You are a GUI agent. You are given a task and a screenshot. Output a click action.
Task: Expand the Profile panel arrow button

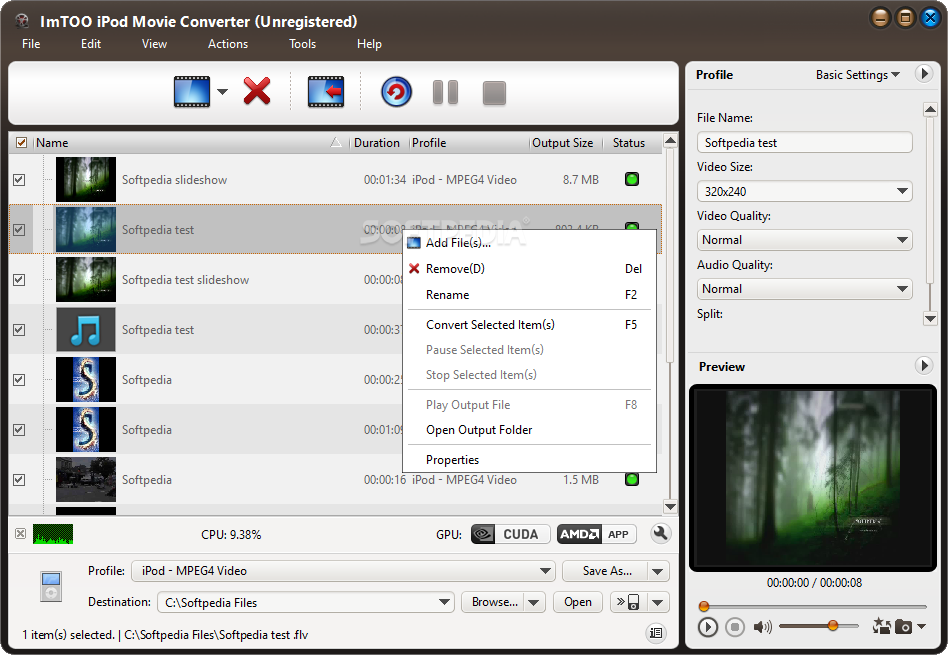pyautogui.click(x=923, y=74)
